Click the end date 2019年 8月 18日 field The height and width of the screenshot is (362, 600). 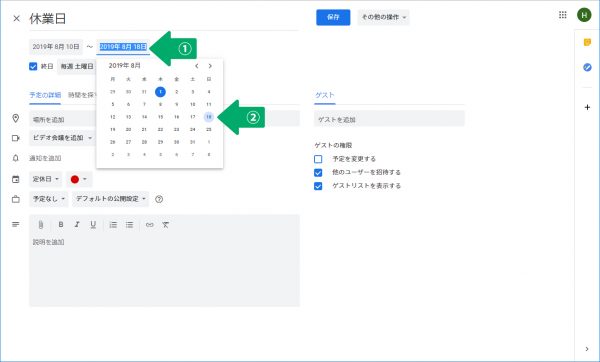123,47
